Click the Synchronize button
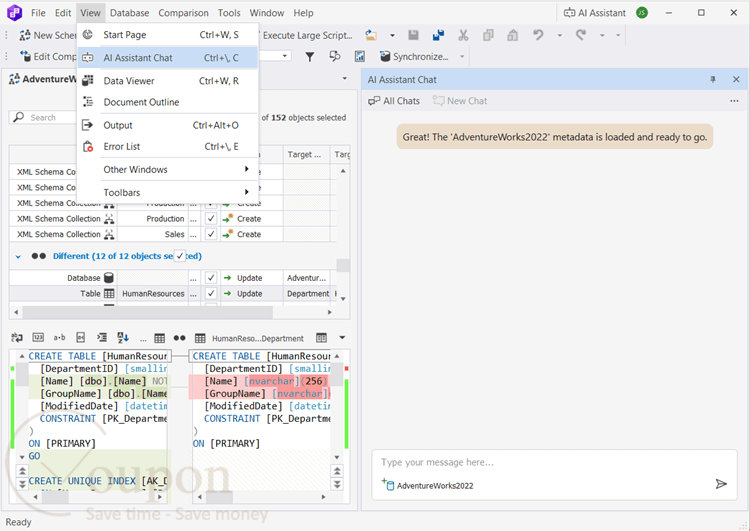 414,57
